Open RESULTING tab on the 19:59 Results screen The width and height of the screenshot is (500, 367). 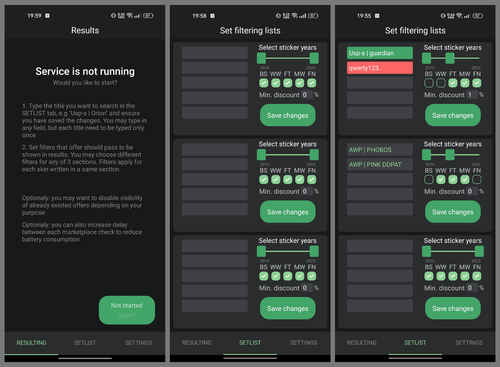(x=31, y=343)
